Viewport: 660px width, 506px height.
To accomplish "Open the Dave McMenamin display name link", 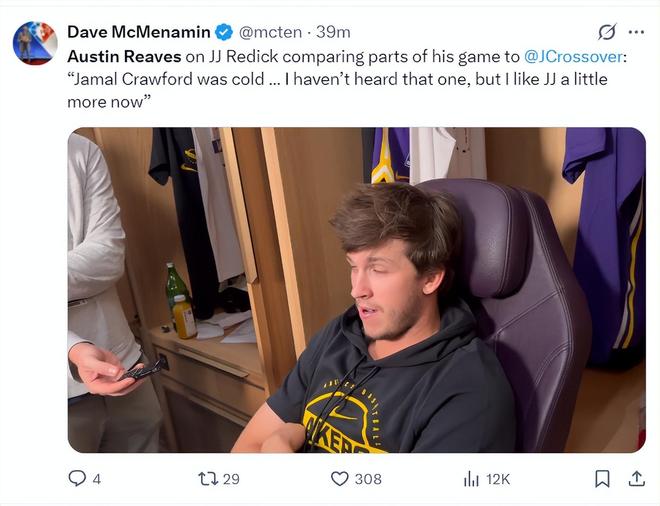I will pos(140,32).
